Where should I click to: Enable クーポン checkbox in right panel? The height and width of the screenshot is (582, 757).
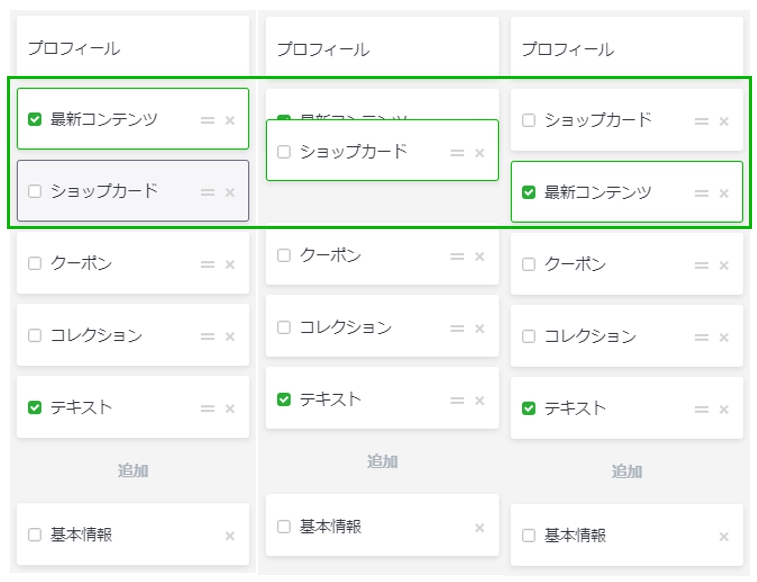pos(529,264)
